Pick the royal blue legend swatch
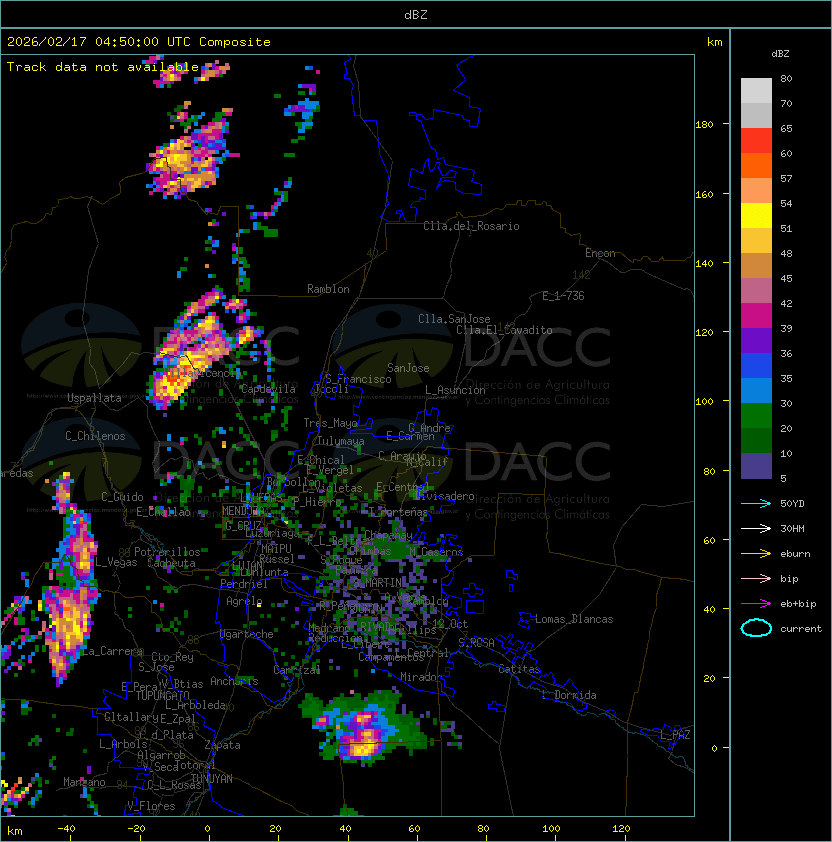 [756, 366]
